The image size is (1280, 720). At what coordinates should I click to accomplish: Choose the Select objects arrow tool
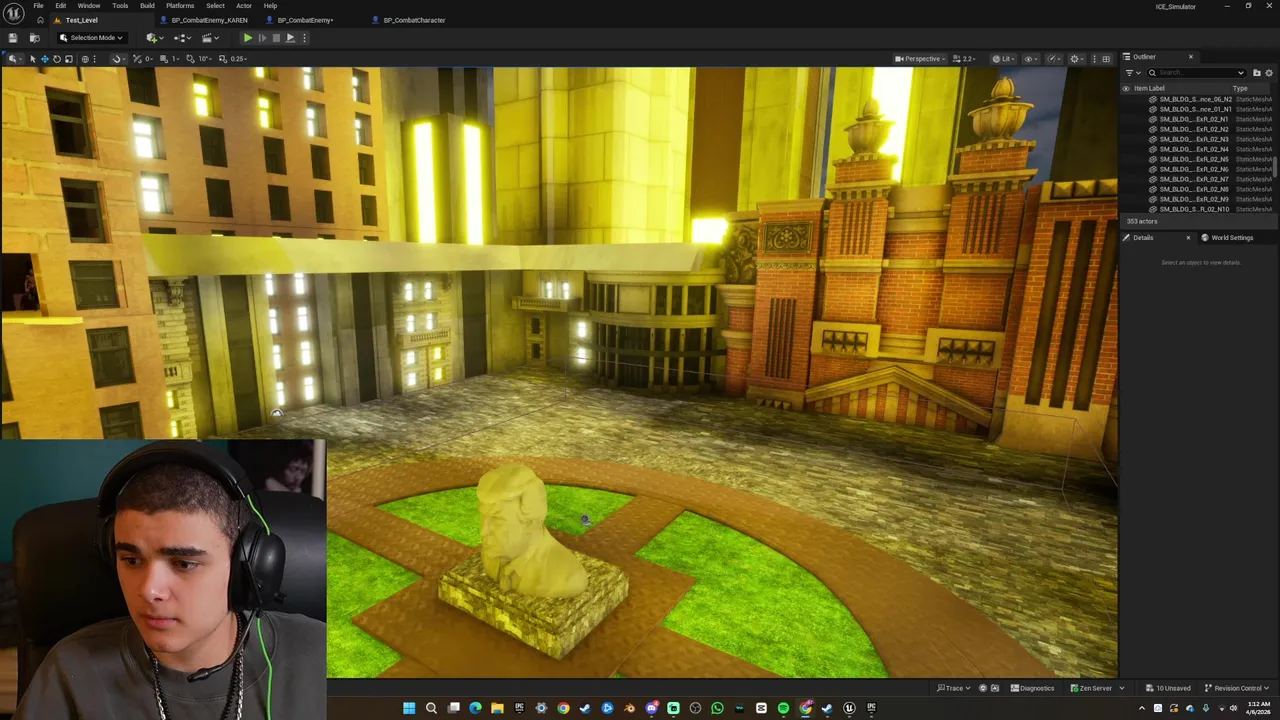click(33, 59)
